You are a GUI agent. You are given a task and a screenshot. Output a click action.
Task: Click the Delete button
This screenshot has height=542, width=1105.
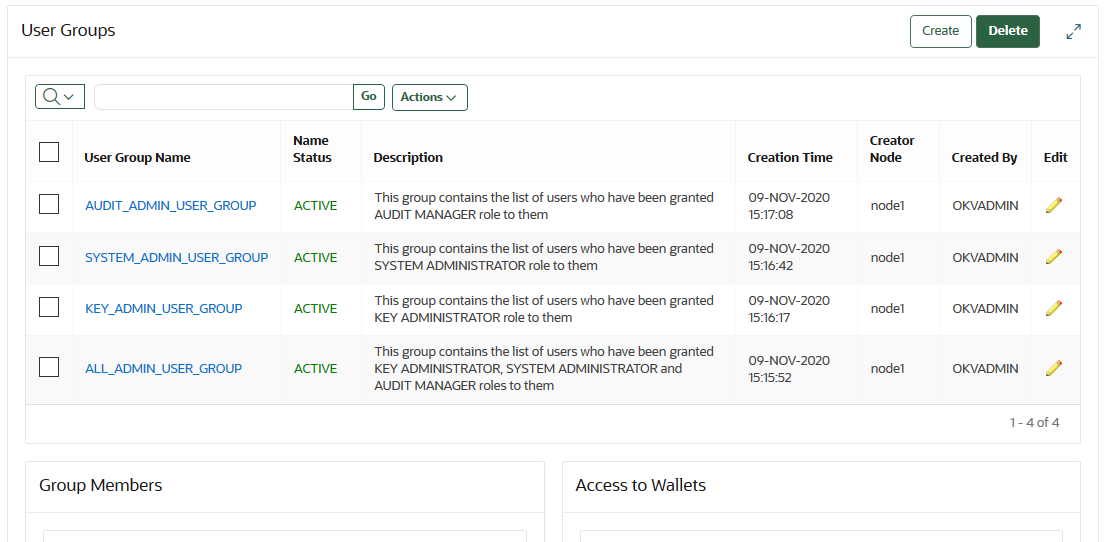pos(1008,31)
